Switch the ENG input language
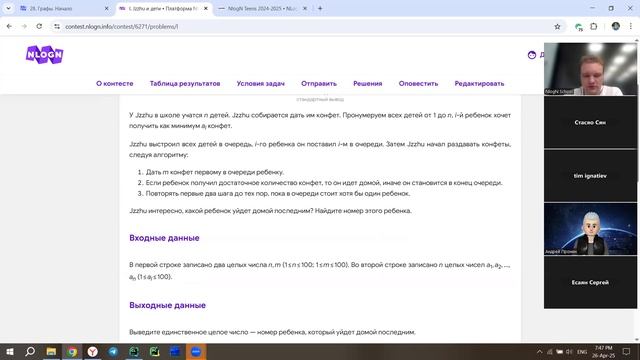Image resolution: width=640 pixels, height=360 pixels. 582,352
